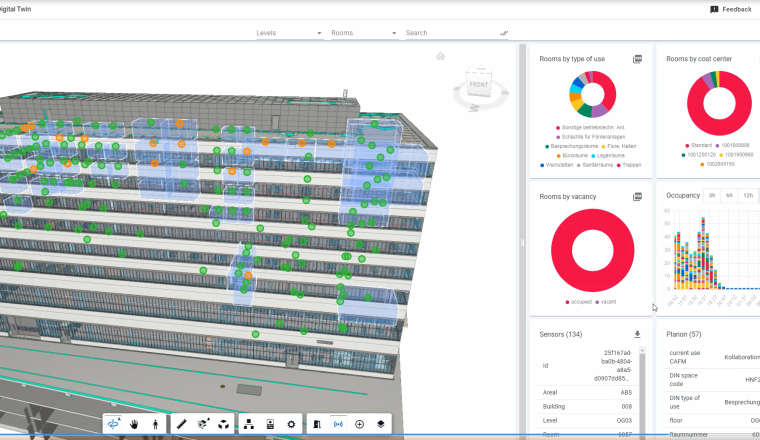Toggle 'occupied' legend entry in vacancy chart

pyautogui.click(x=582, y=301)
